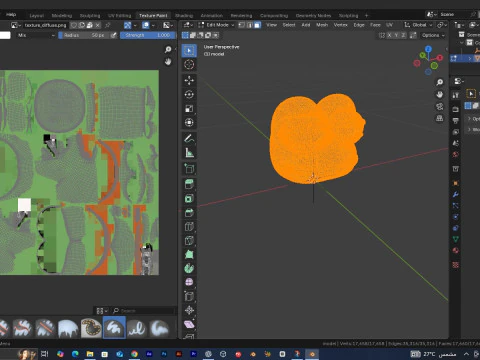
Task: Adjust the brush Strength slider
Action: point(147,35)
